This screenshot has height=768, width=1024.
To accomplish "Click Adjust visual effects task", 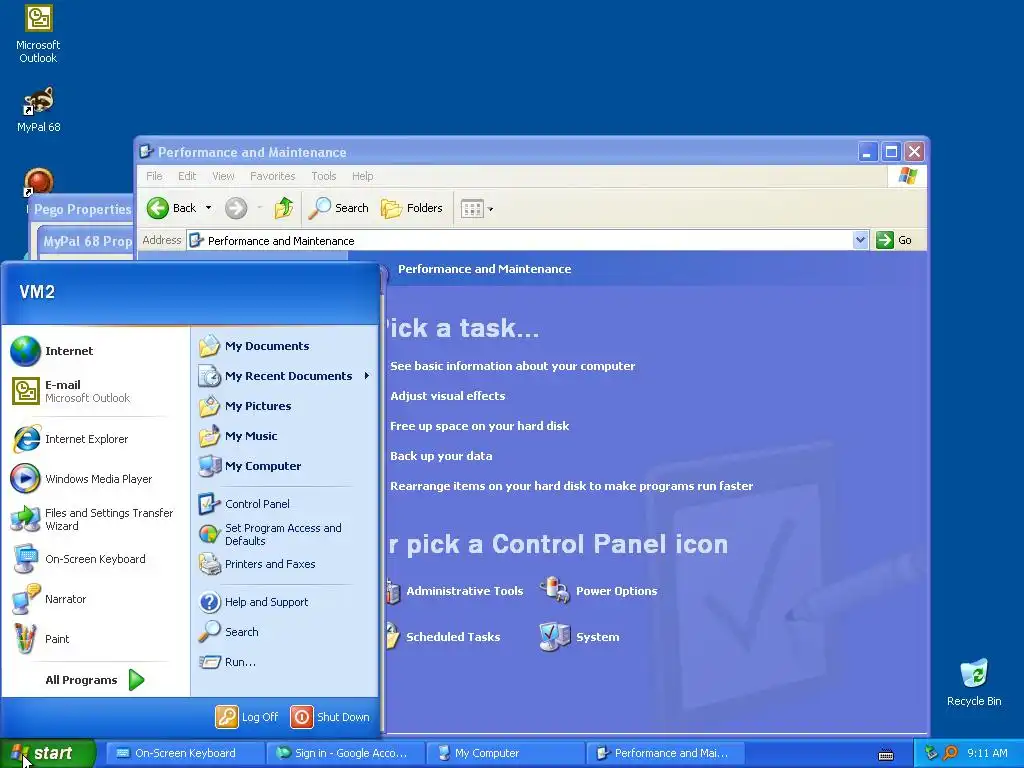I will click(x=448, y=396).
